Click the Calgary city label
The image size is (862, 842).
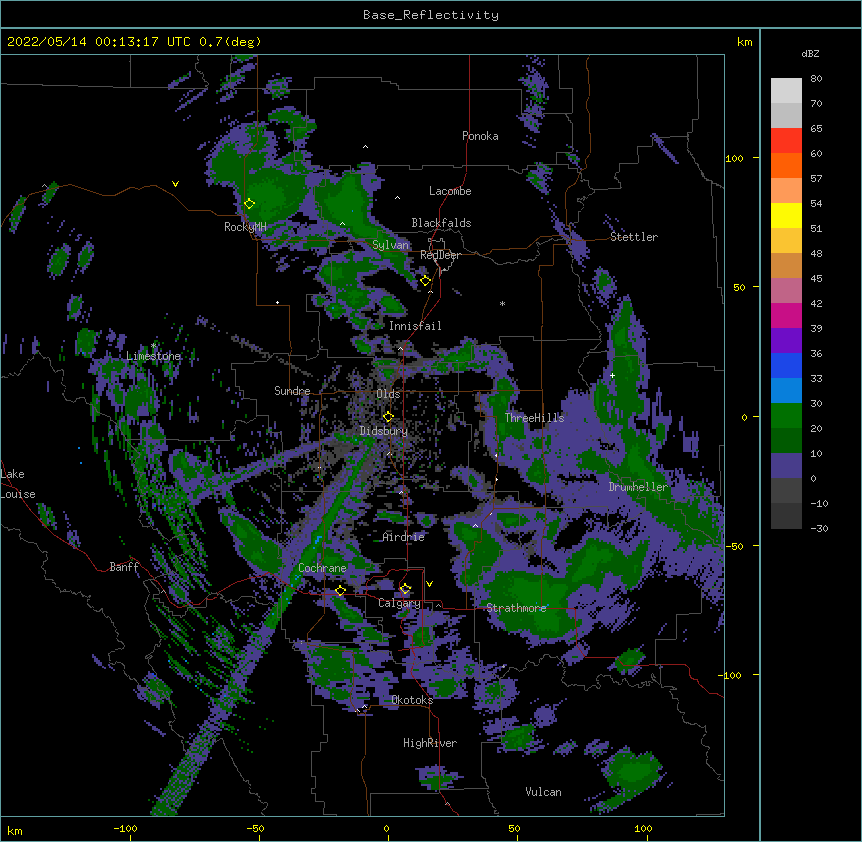399,603
